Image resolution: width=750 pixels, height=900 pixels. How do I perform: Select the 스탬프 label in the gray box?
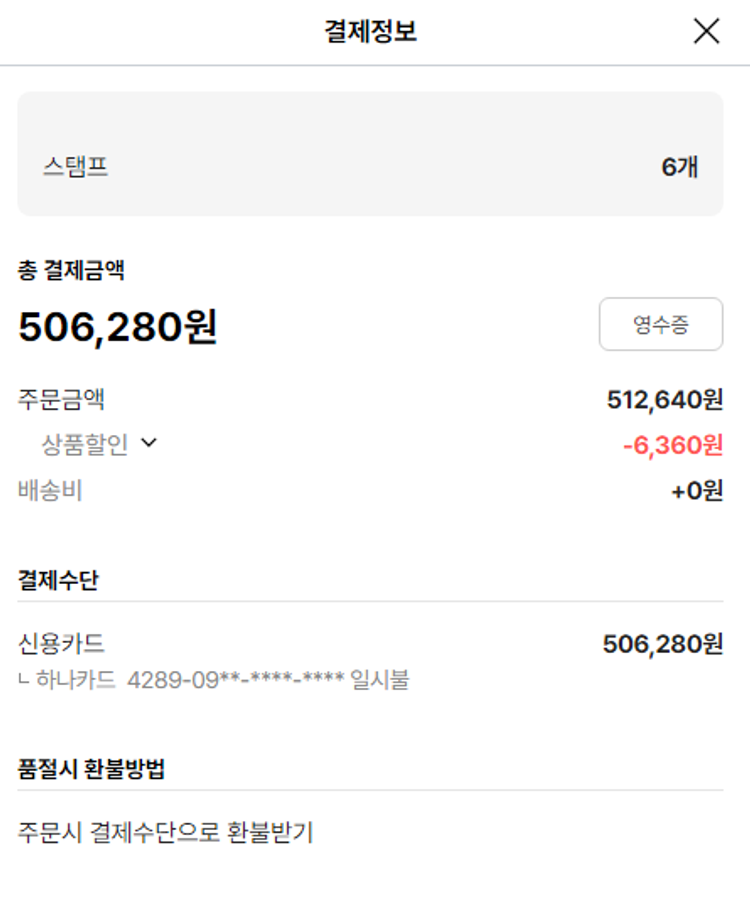pyautogui.click(x=75, y=167)
